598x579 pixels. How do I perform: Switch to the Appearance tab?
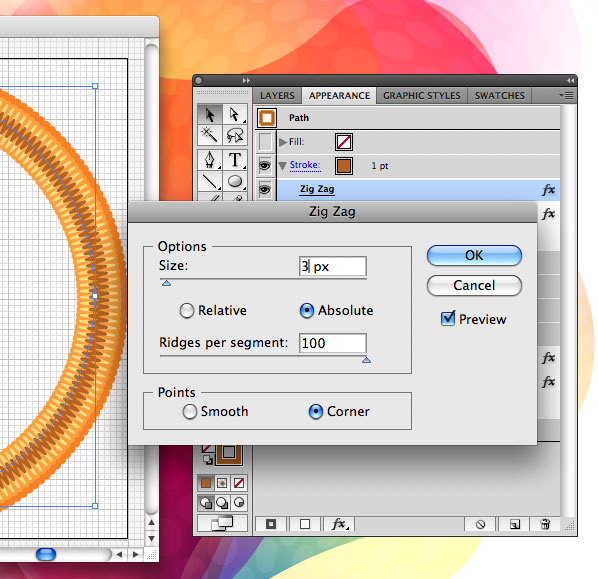339,95
